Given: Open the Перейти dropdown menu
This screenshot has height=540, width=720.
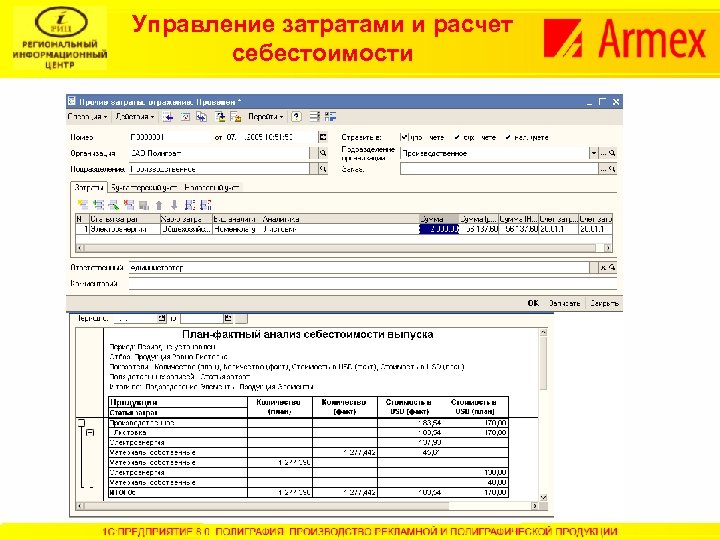Looking at the screenshot, I should coord(265,117).
